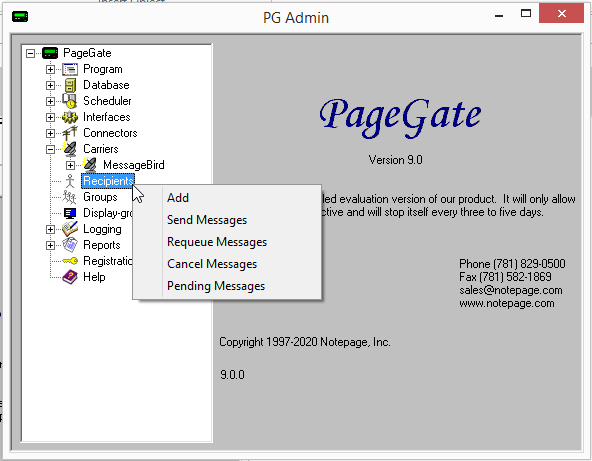Select the Display-groups tree label
592x461 pixels.
pyautogui.click(x=108, y=213)
